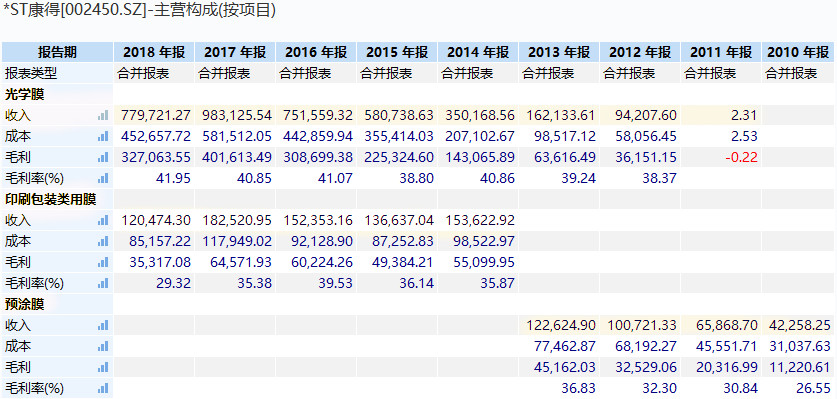Select the 2013 年报 column header
The width and height of the screenshot is (837, 399).
(x=559, y=52)
